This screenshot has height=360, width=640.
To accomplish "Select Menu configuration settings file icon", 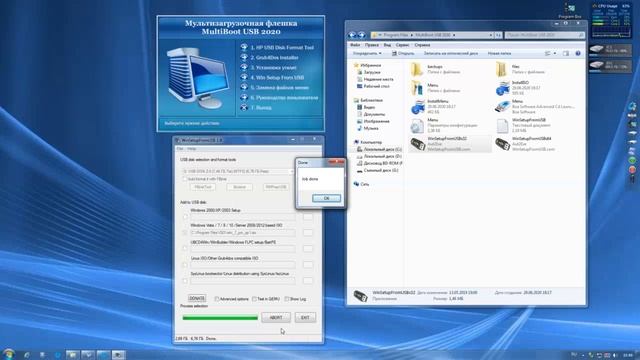I will tap(417, 126).
